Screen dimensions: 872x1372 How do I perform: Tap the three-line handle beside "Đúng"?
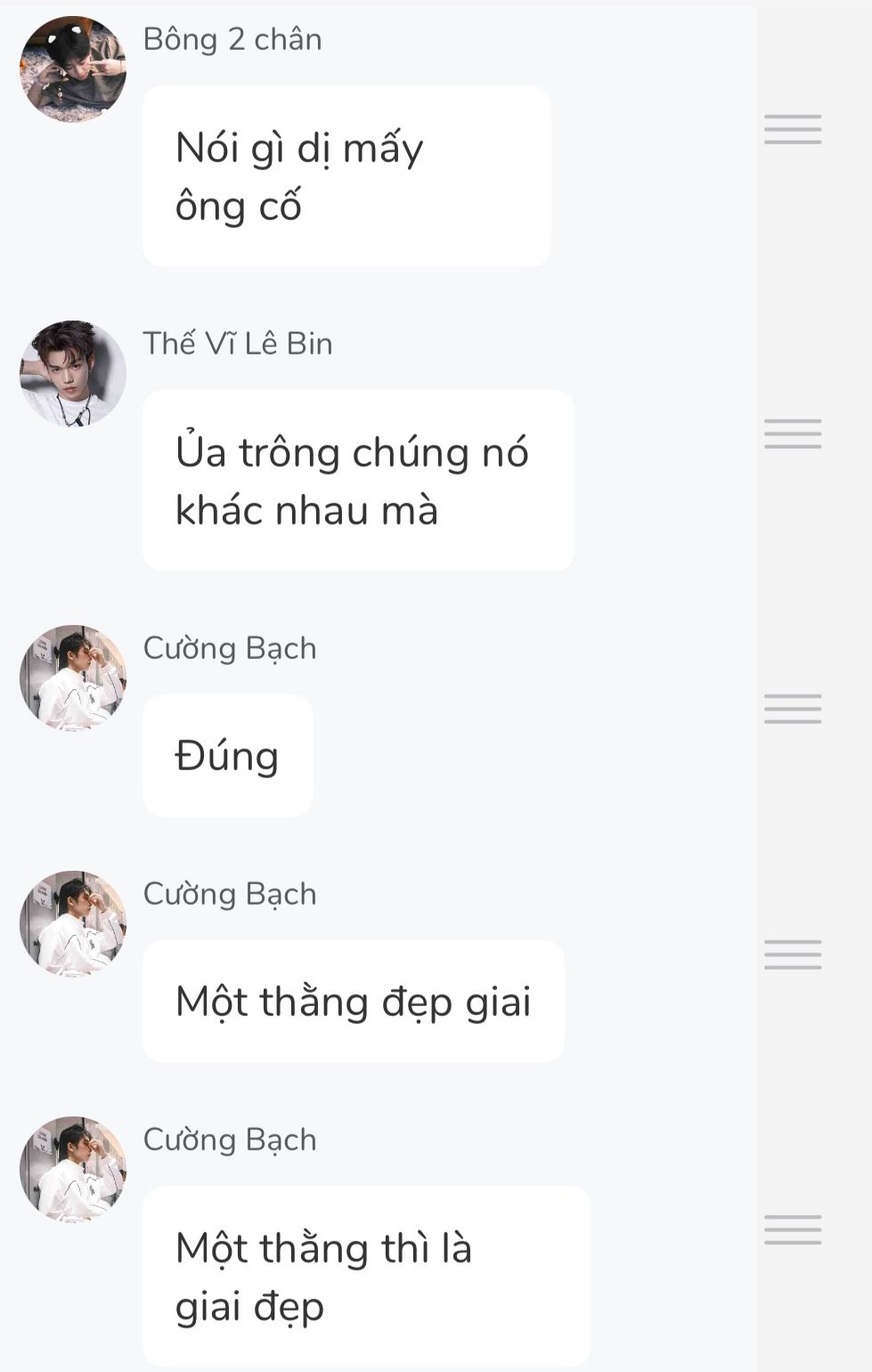click(792, 709)
